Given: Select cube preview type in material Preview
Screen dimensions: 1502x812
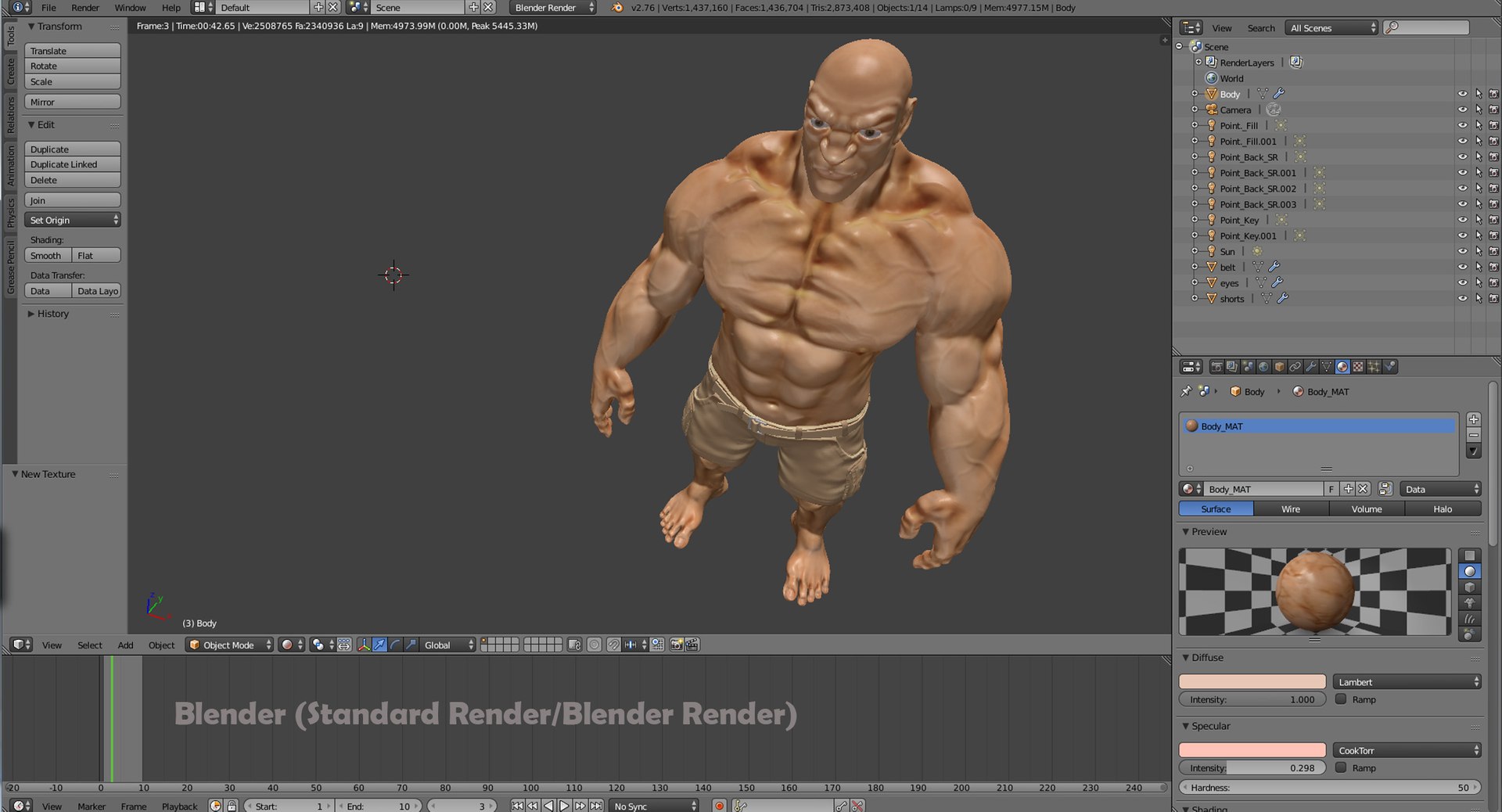Looking at the screenshot, I should 1470,587.
